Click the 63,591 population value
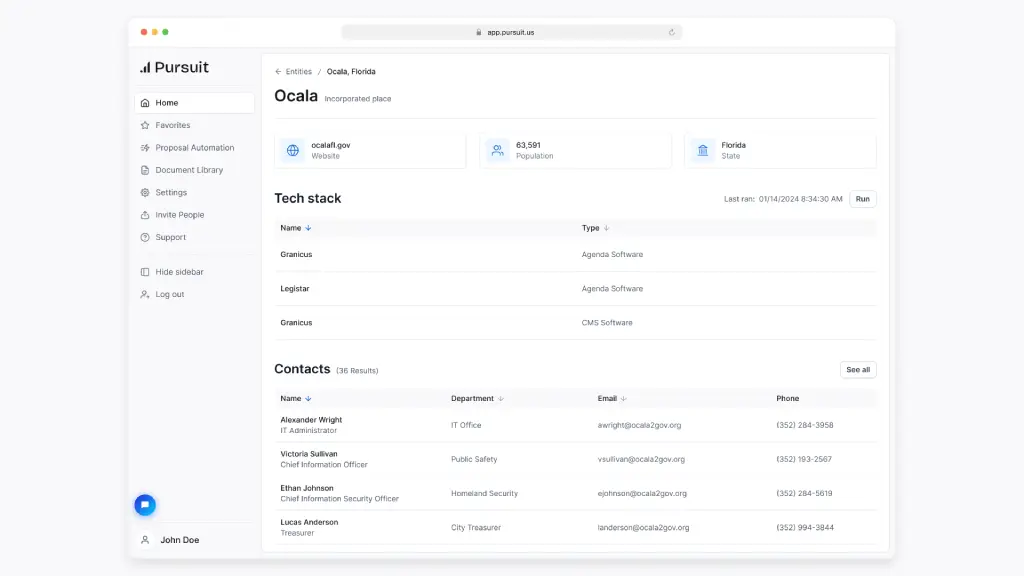Screen dimensions: 1024x576 point(528,145)
